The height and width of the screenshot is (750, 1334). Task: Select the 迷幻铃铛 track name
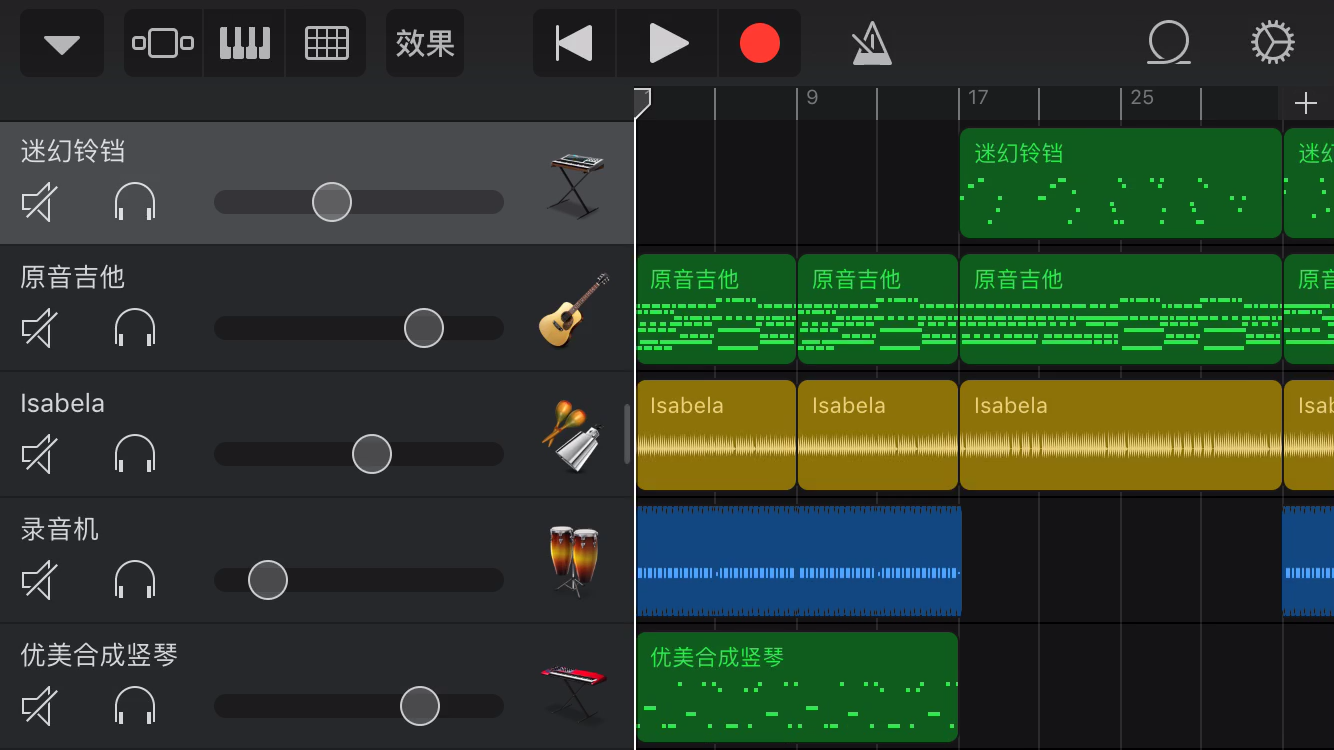[x=73, y=151]
